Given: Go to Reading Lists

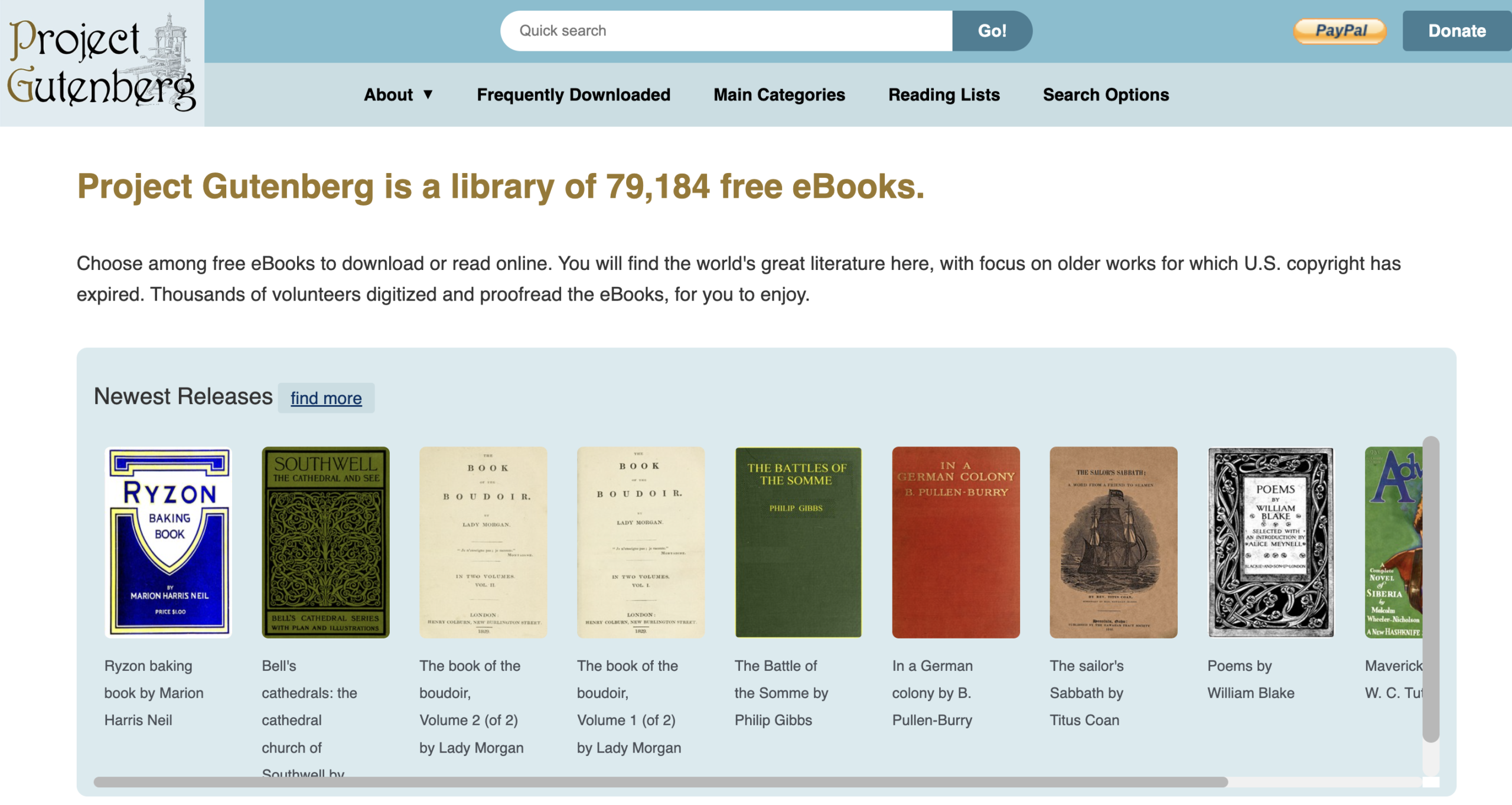Looking at the screenshot, I should coord(944,94).
